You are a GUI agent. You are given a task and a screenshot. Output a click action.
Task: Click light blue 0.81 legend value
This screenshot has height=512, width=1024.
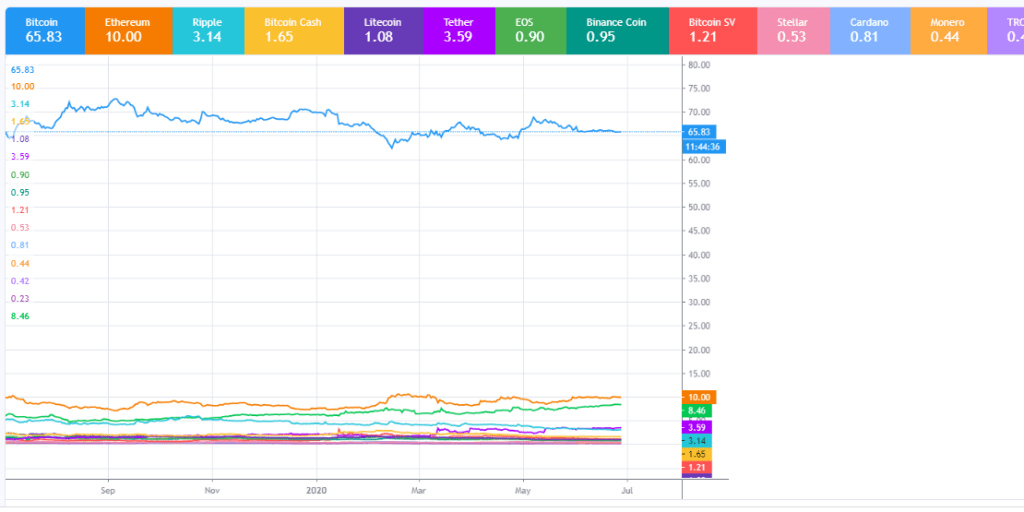coord(20,245)
